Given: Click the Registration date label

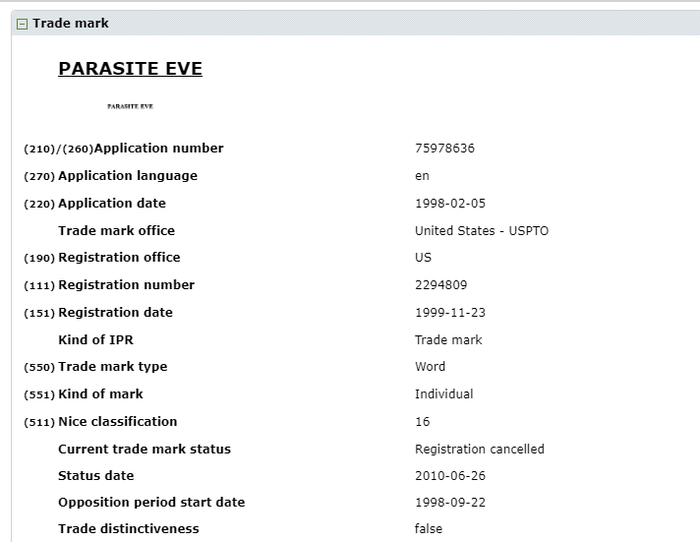Looking at the screenshot, I should point(115,313).
